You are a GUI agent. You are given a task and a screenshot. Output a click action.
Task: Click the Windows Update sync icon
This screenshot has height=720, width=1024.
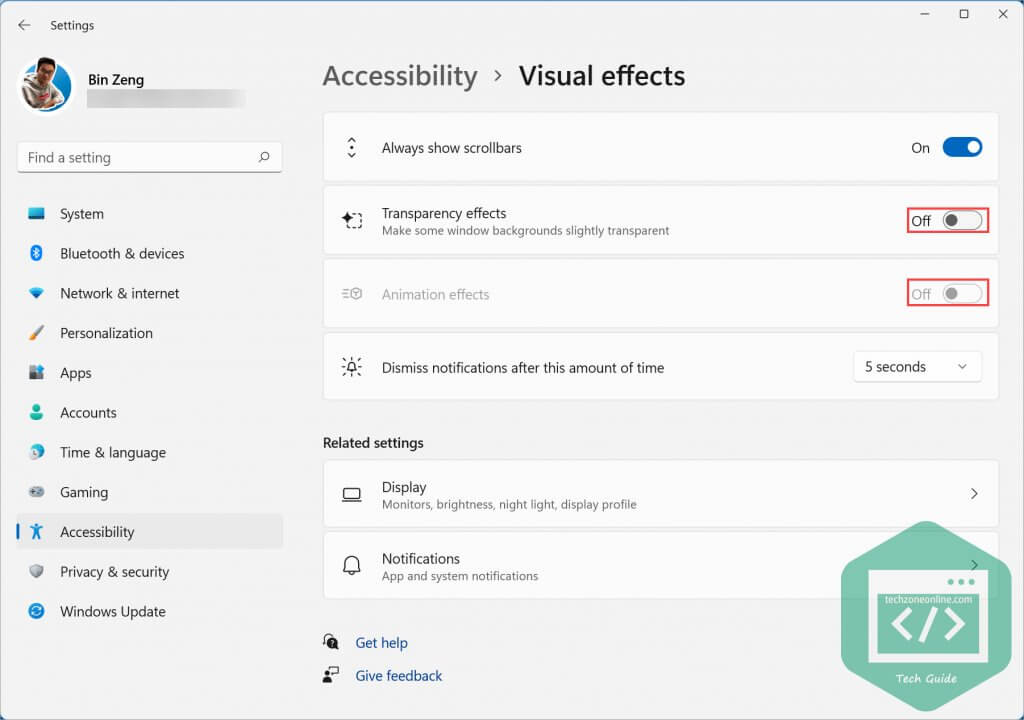[37, 612]
